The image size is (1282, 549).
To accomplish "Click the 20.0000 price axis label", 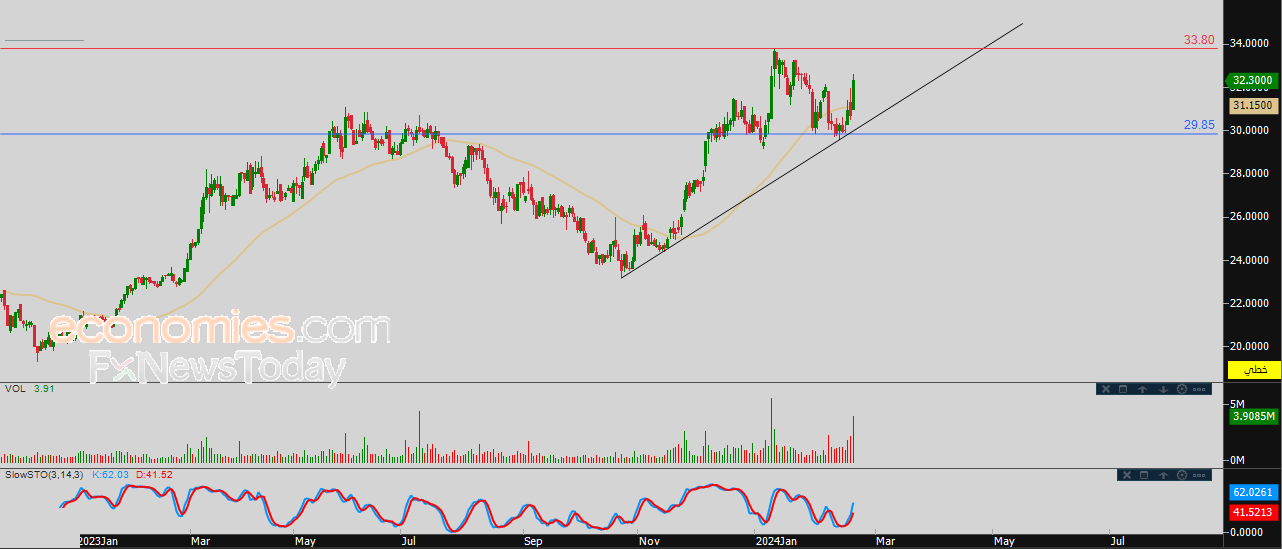I will (x=1250, y=346).
